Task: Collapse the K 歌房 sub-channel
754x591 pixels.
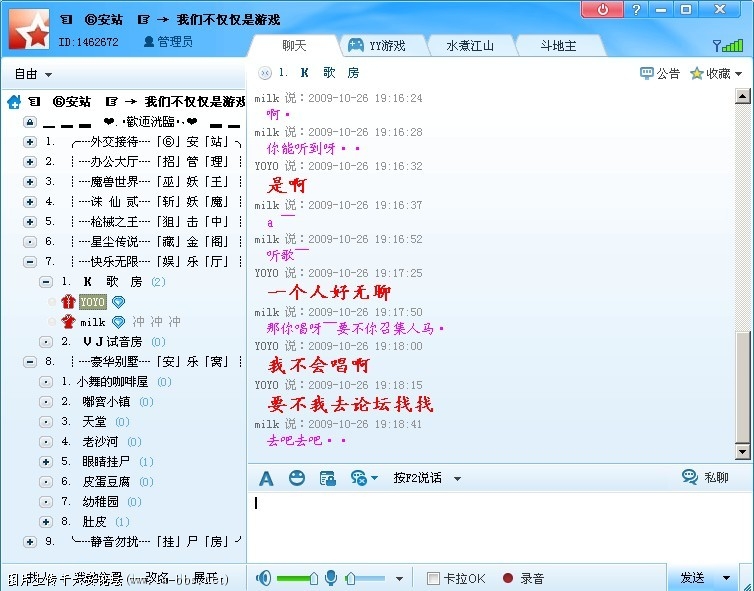Action: (46, 282)
